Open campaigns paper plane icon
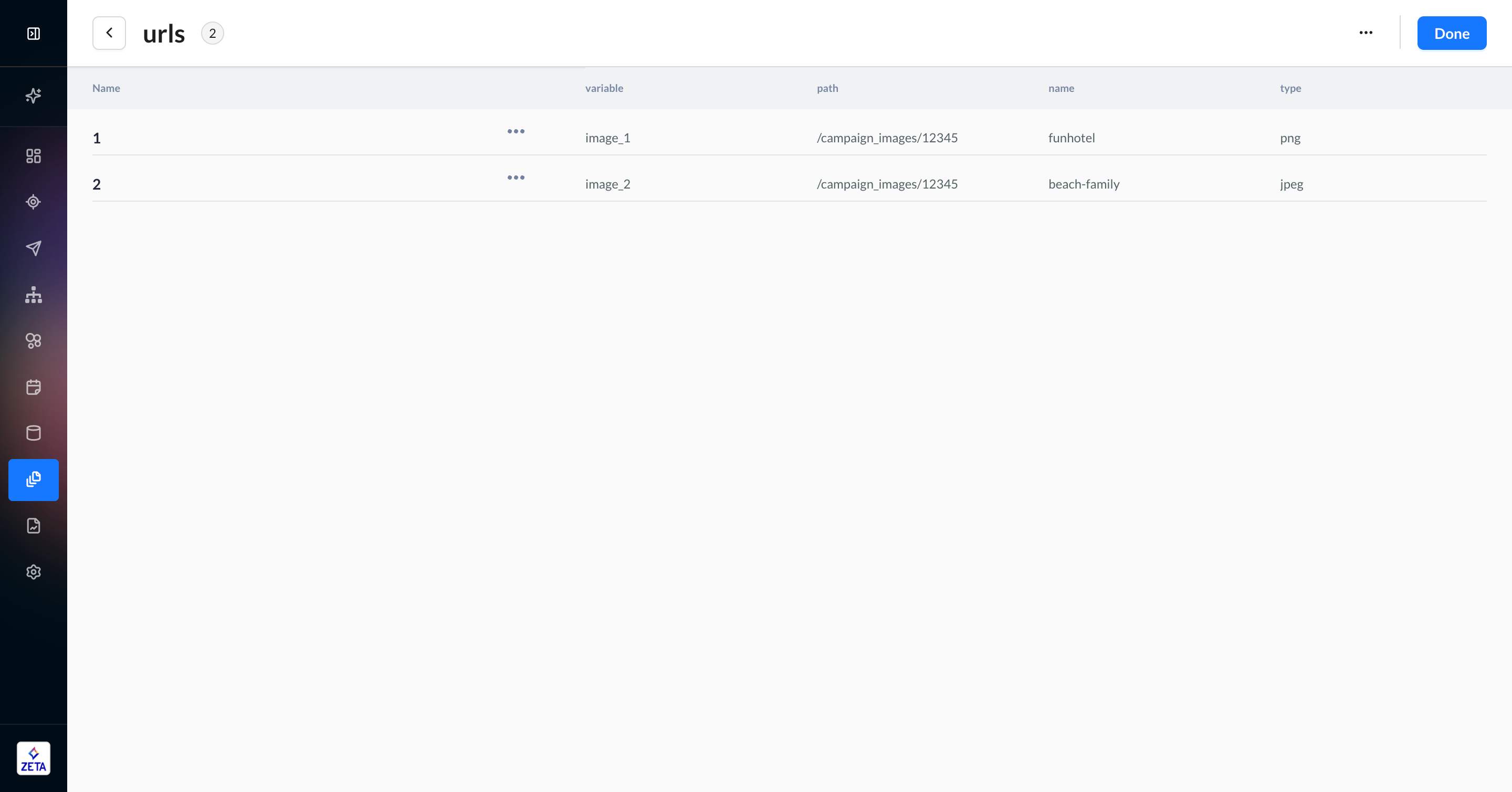The height and width of the screenshot is (792, 1512). pyautogui.click(x=34, y=248)
